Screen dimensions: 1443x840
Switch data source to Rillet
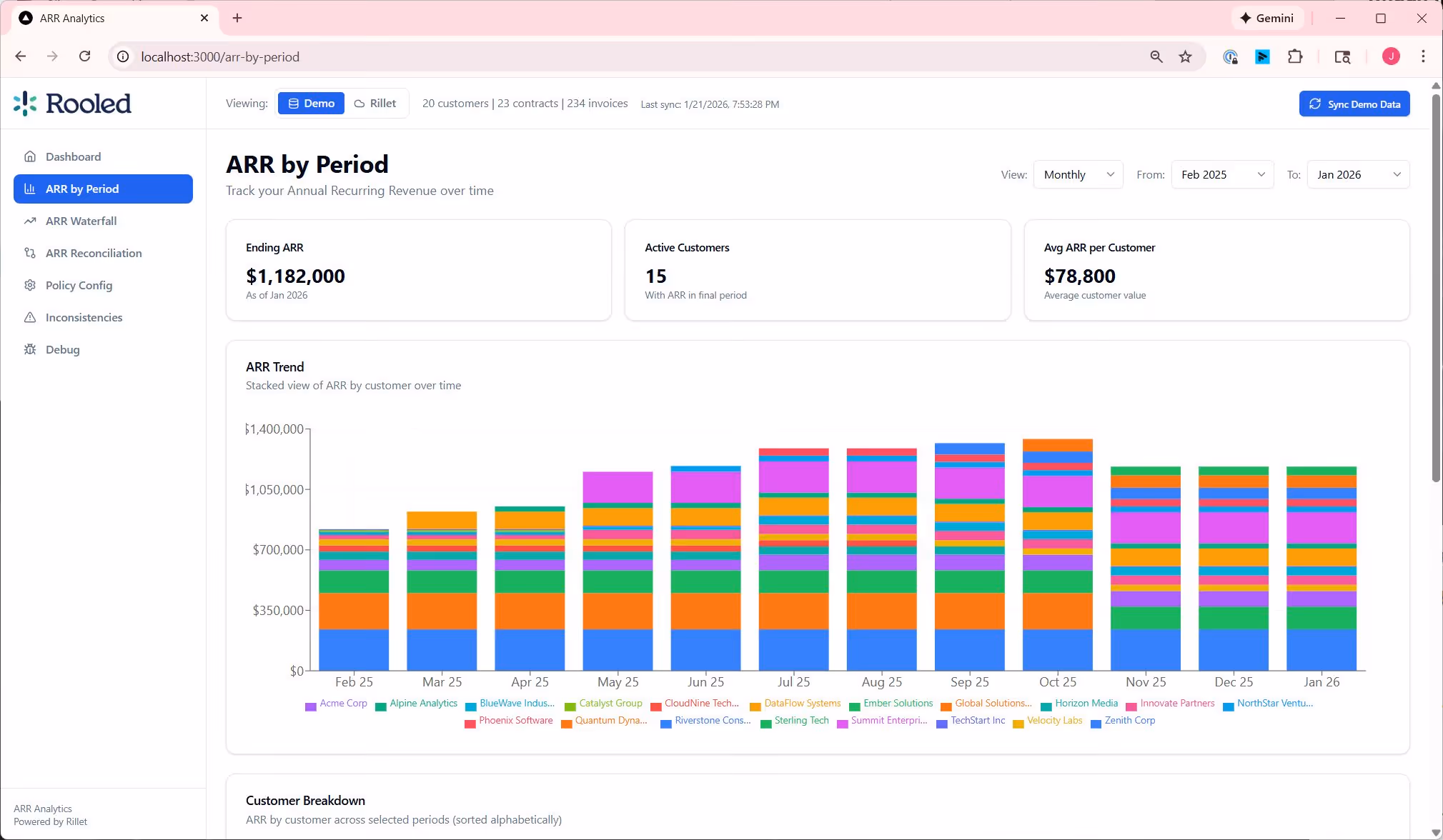375,104
